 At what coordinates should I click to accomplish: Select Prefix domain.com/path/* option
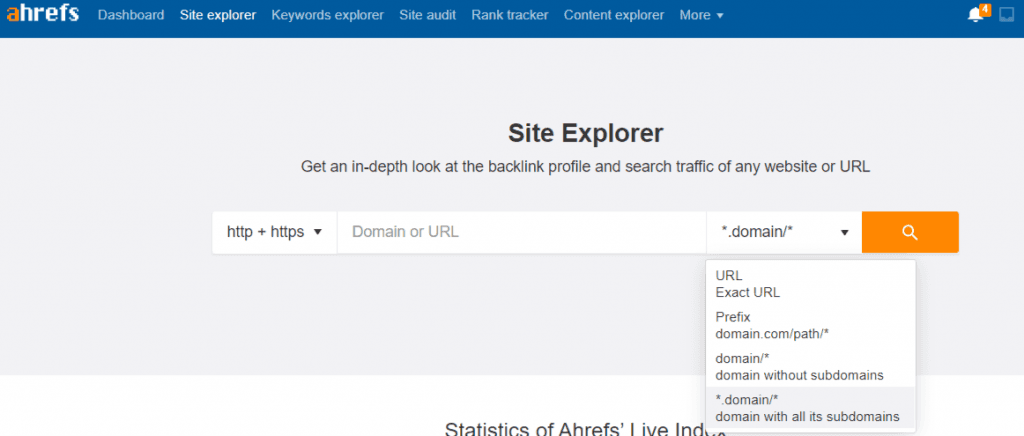point(810,325)
